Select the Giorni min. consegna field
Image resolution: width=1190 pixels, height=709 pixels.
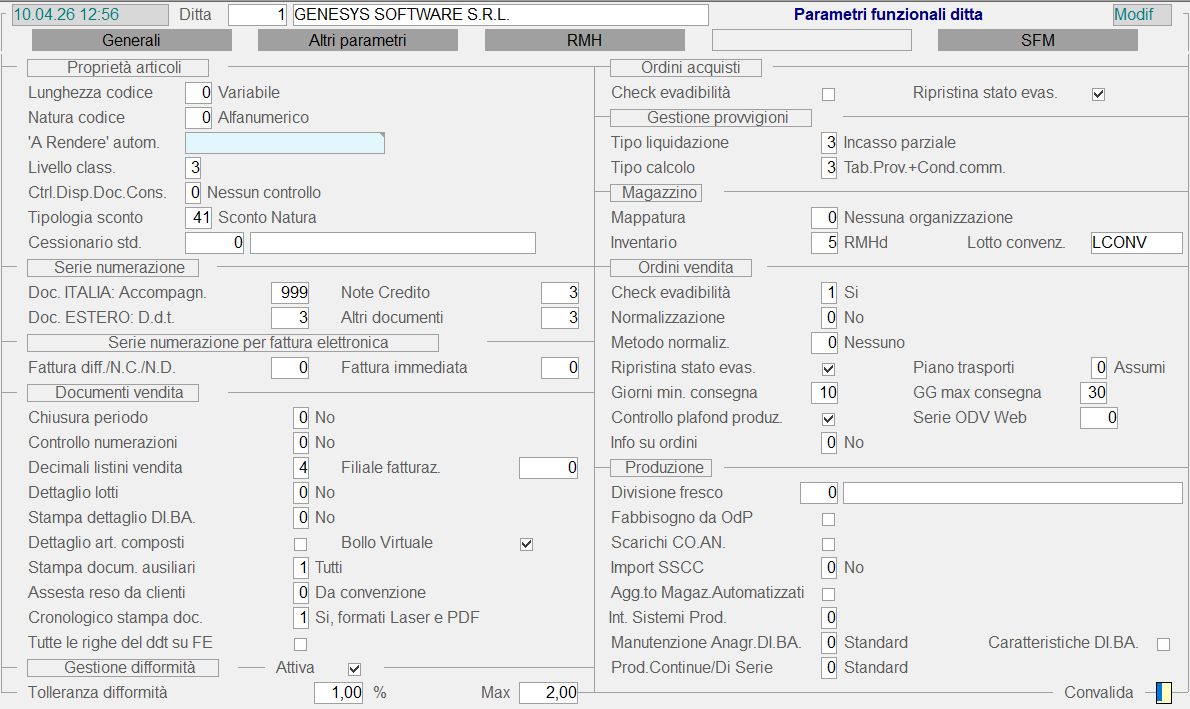[x=825, y=393]
